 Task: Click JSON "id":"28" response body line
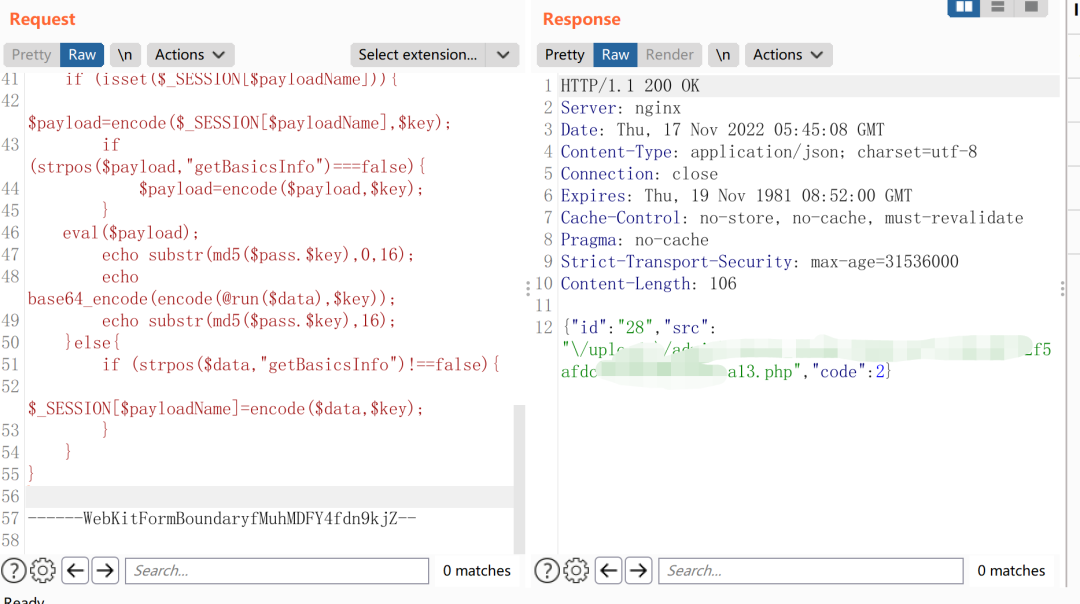639,327
